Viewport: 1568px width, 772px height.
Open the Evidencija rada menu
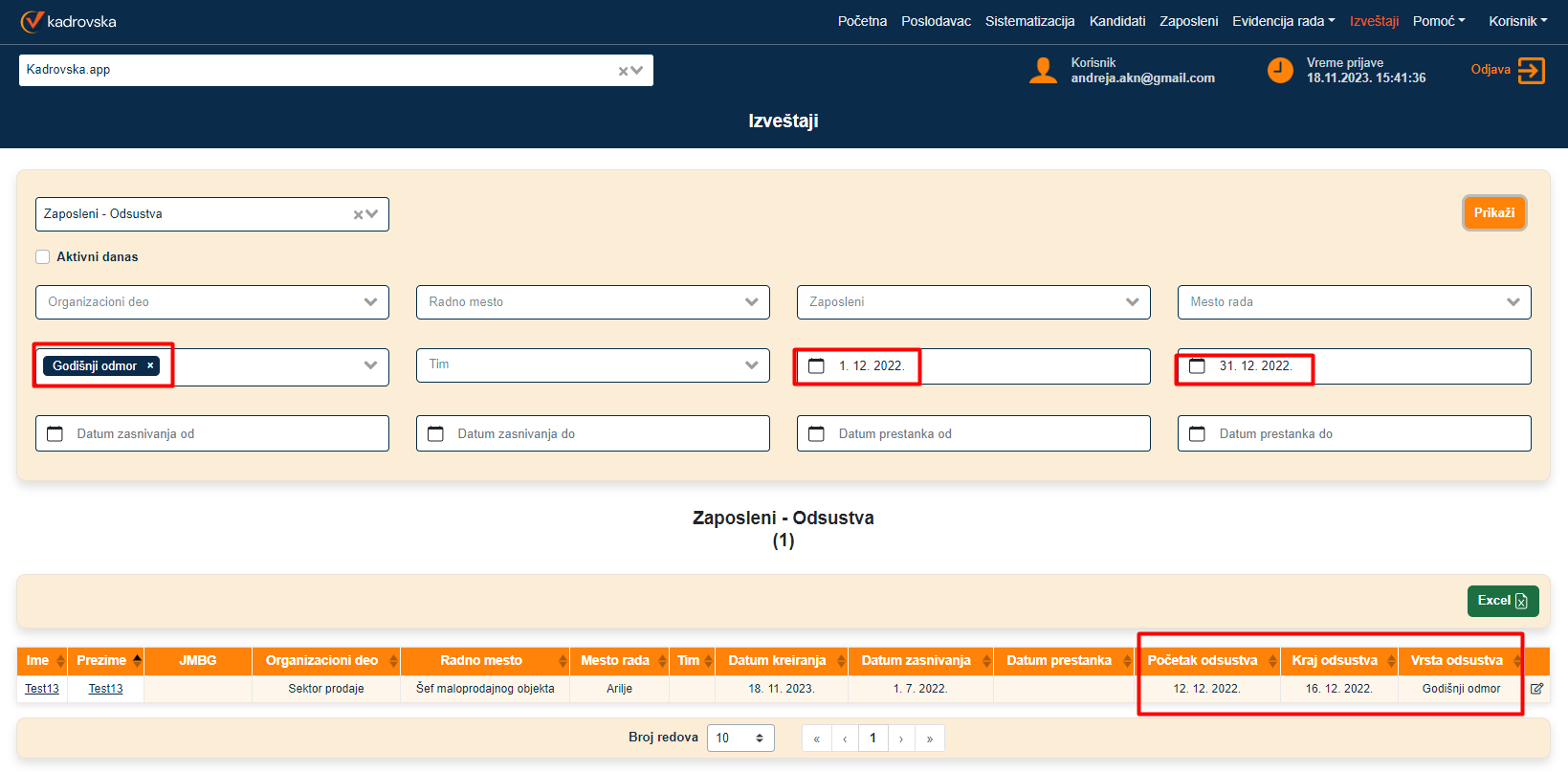pyautogui.click(x=1283, y=21)
